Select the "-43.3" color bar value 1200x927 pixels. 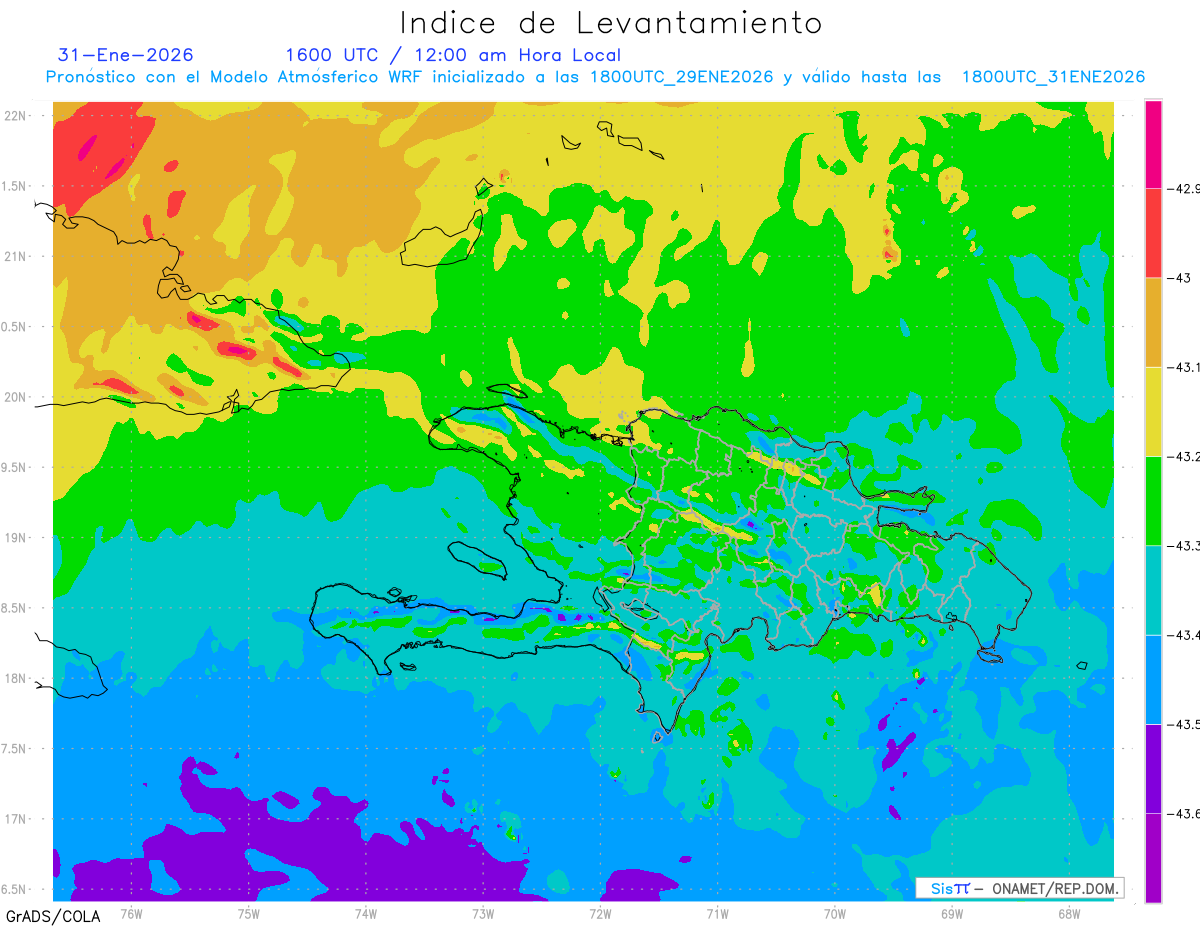[x=1183, y=546]
